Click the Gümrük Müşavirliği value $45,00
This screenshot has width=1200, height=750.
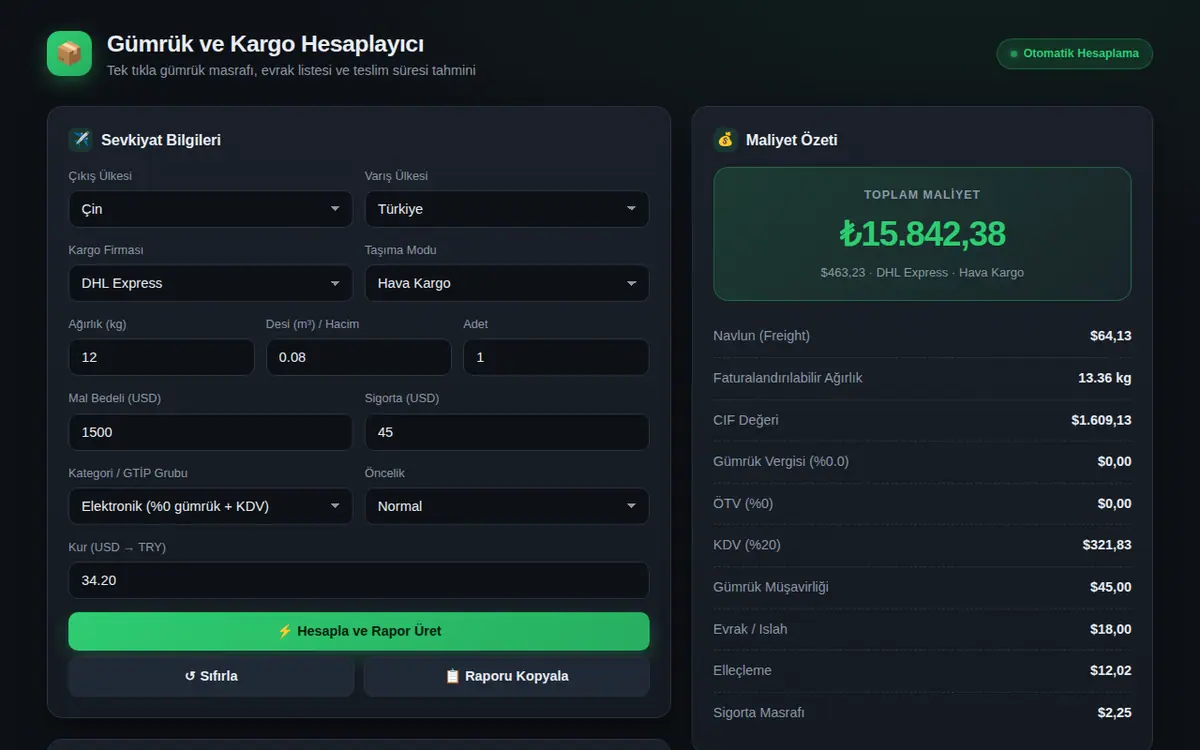[1111, 587]
